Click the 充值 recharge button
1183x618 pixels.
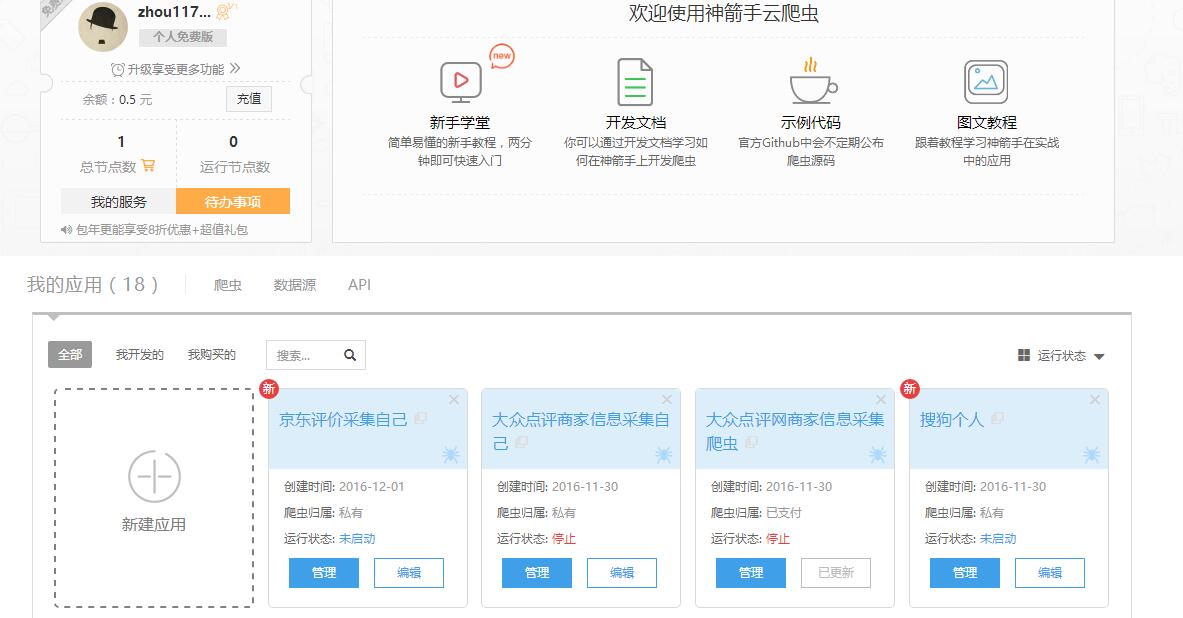pyautogui.click(x=249, y=99)
